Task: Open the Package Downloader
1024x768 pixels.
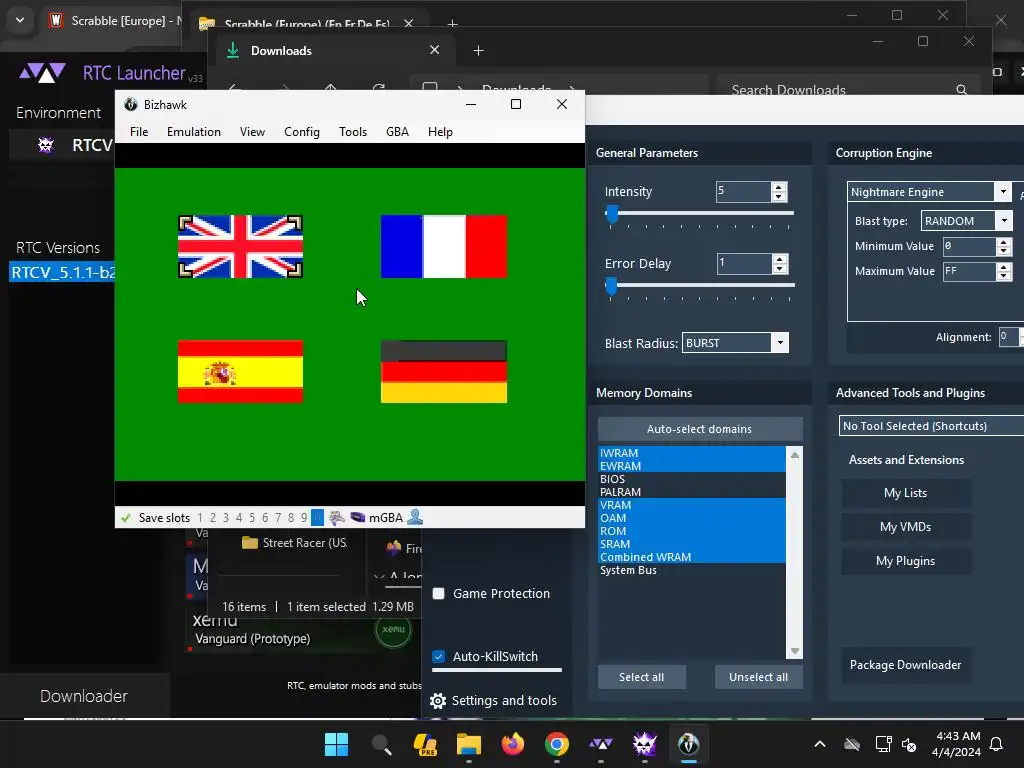Action: (905, 665)
